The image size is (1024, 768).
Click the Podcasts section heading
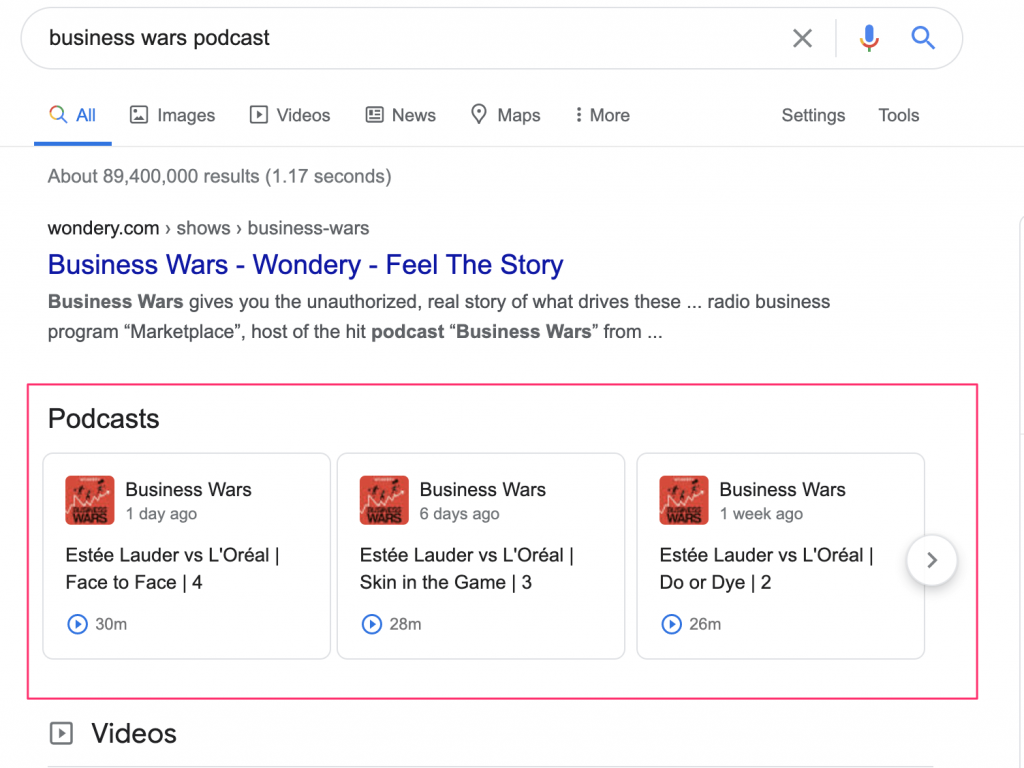(104, 419)
